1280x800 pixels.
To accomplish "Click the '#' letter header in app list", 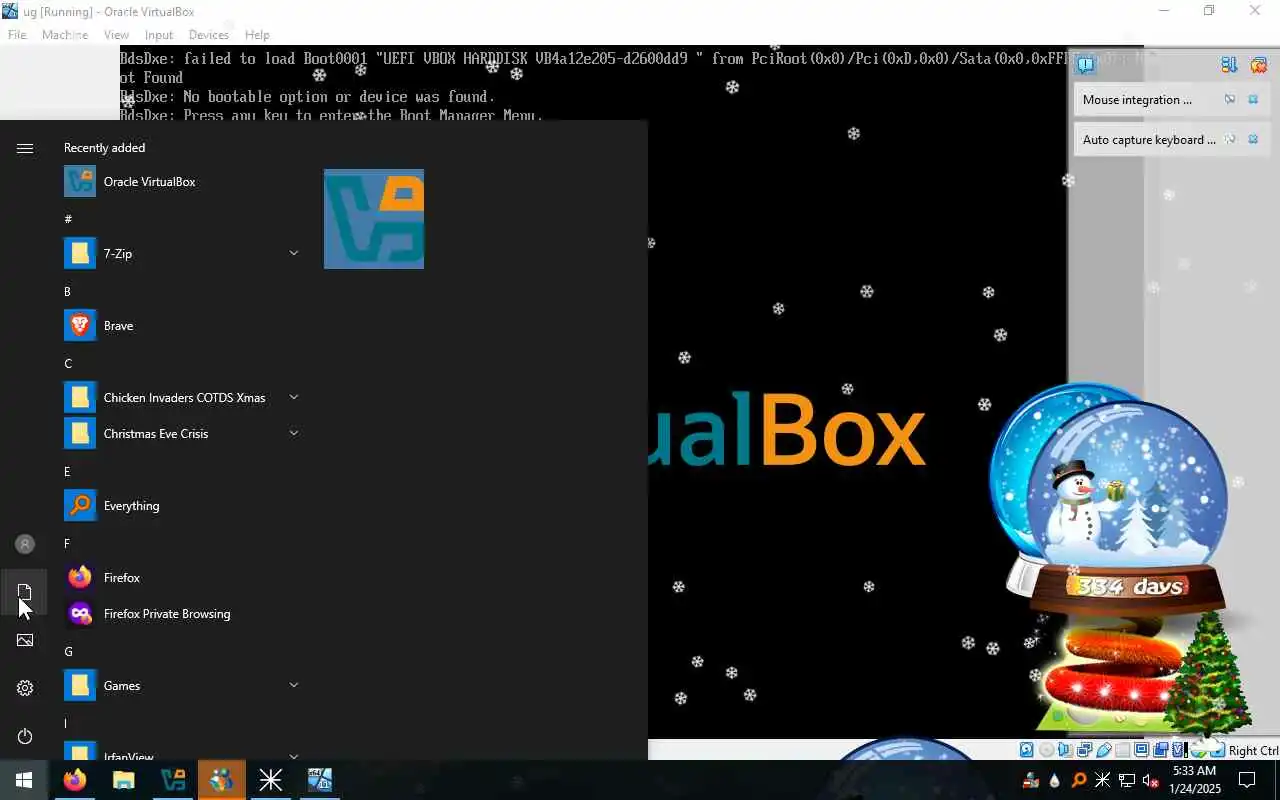I will (x=68, y=219).
